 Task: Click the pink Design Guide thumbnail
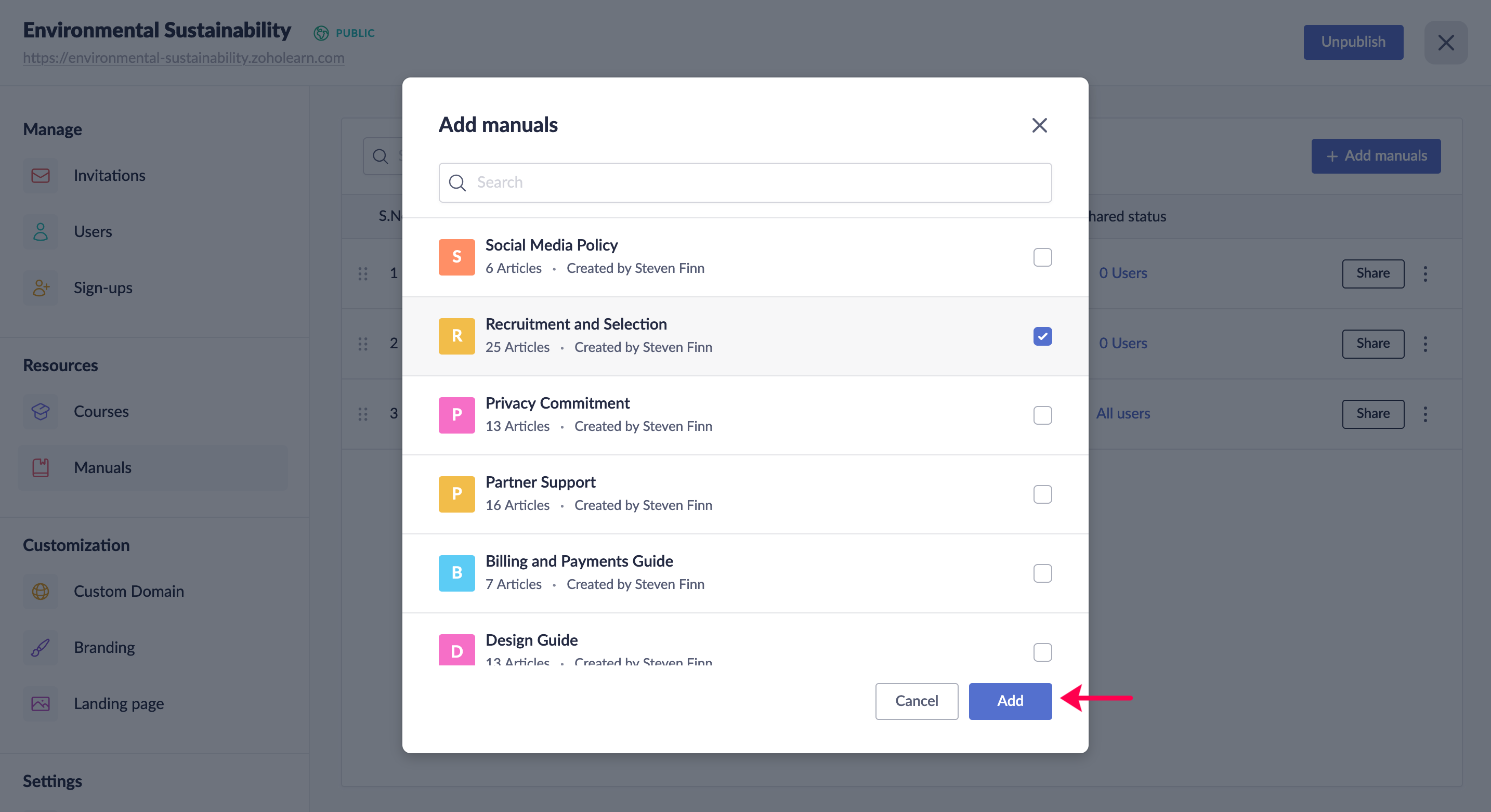tap(456, 650)
